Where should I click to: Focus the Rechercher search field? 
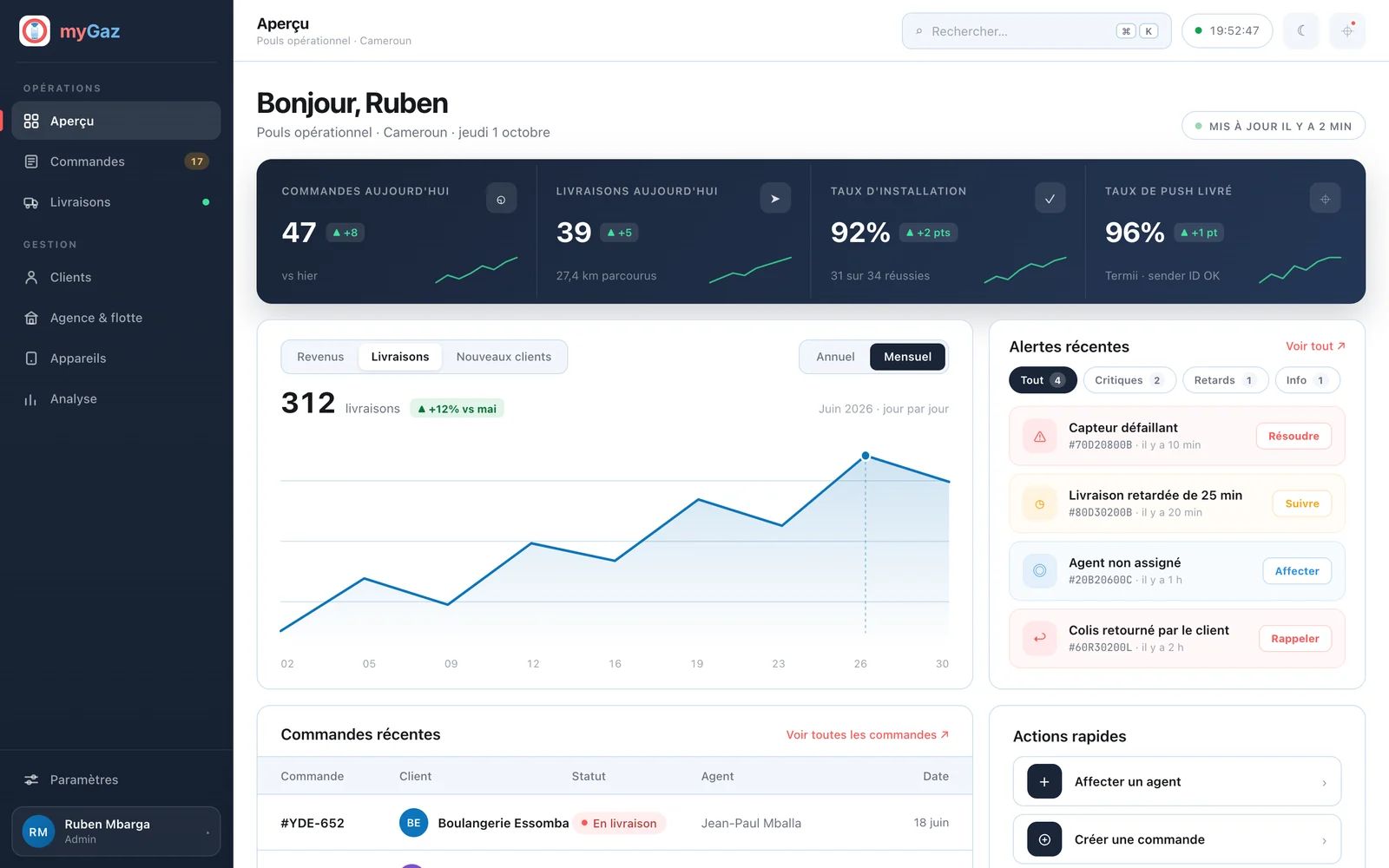coord(1037,31)
